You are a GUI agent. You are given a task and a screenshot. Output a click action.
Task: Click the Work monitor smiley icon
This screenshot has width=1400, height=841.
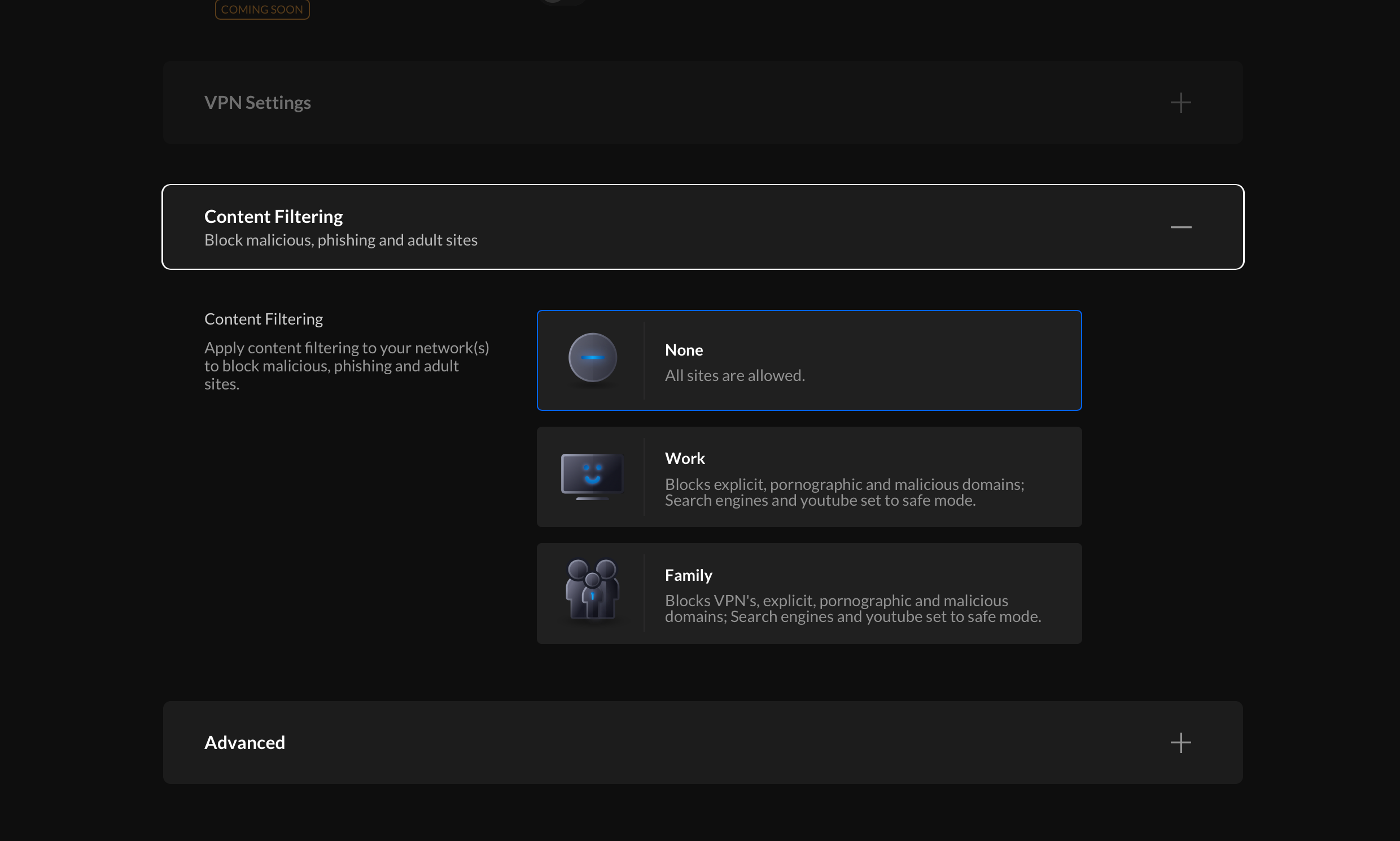point(592,475)
